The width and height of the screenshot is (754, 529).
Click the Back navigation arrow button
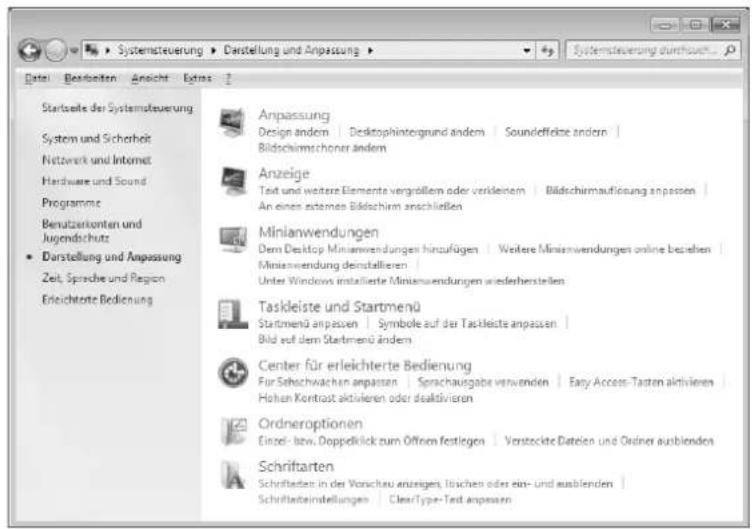click(30, 50)
